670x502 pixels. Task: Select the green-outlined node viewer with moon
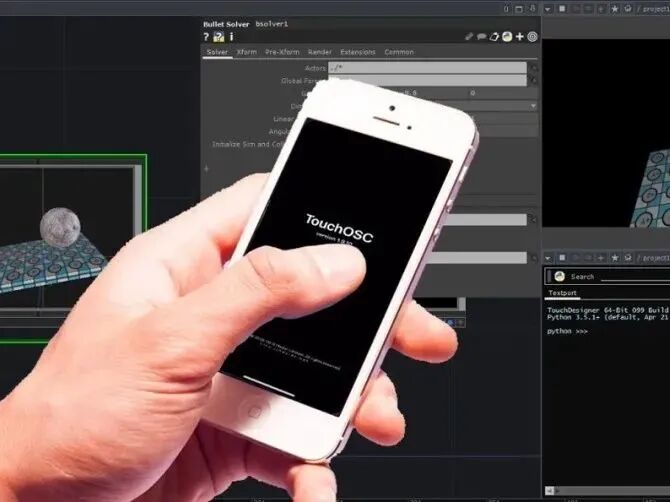[x=73, y=248]
